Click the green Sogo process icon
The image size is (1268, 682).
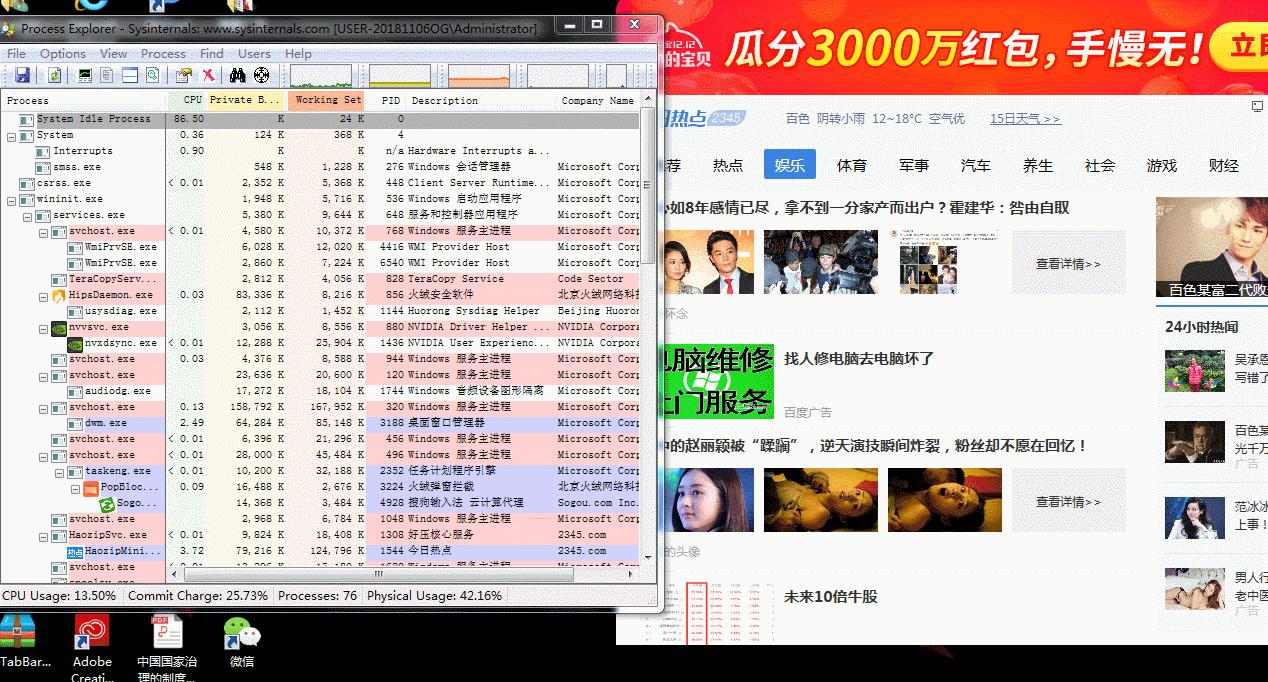(107, 503)
